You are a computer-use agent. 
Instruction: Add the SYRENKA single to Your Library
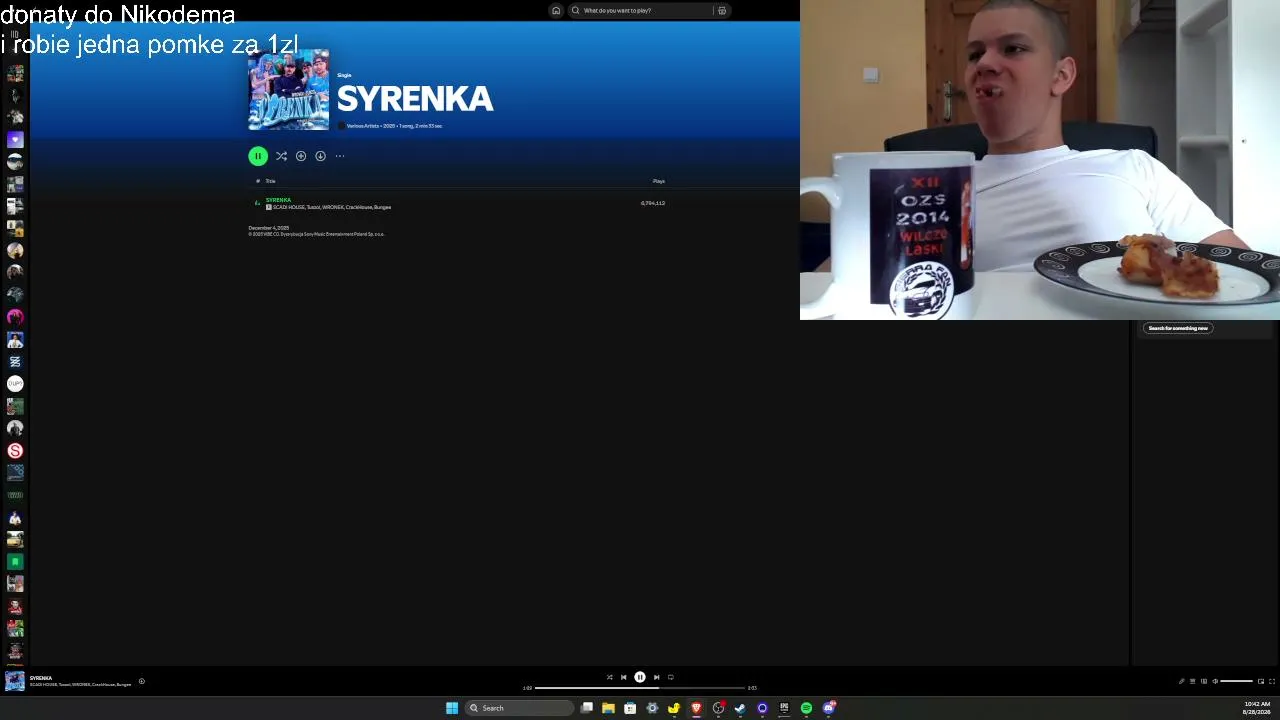(x=301, y=156)
